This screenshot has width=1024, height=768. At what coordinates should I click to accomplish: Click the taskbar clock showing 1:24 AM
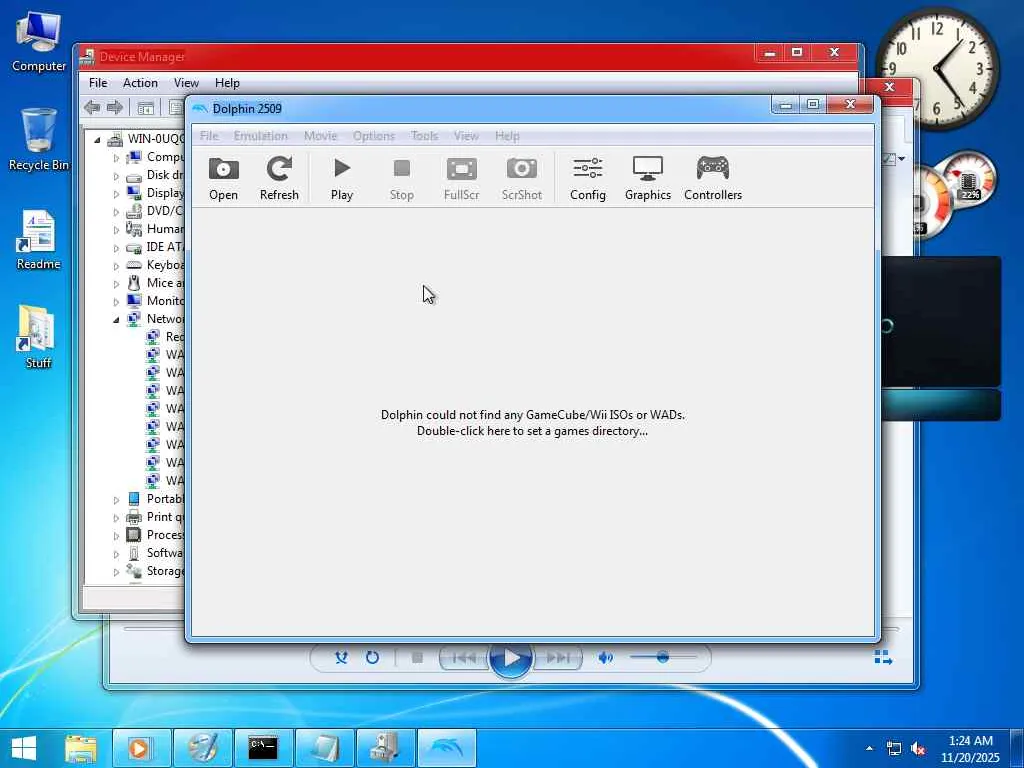coord(970,748)
